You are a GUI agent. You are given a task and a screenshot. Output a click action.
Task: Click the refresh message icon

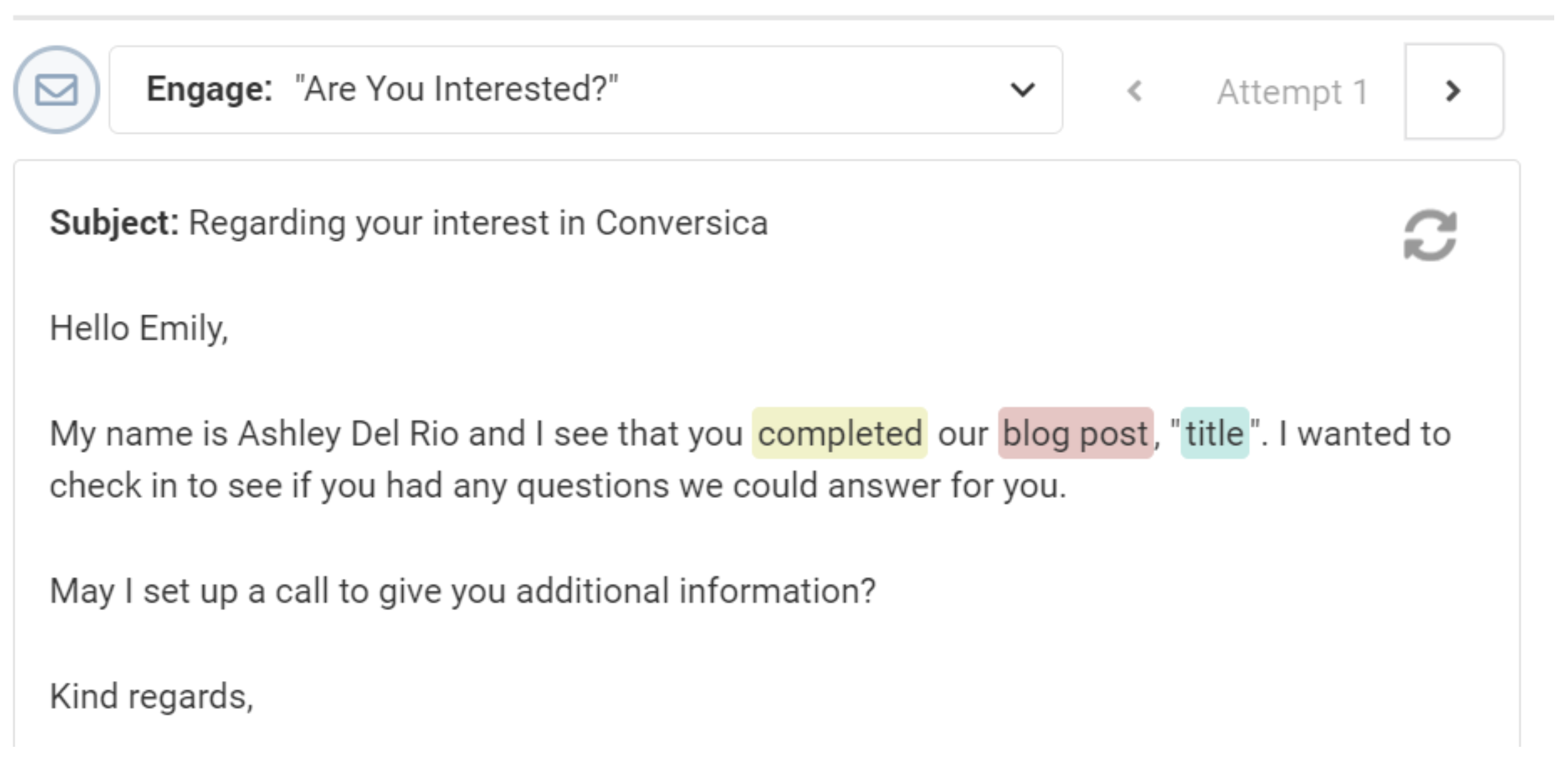pyautogui.click(x=1430, y=235)
